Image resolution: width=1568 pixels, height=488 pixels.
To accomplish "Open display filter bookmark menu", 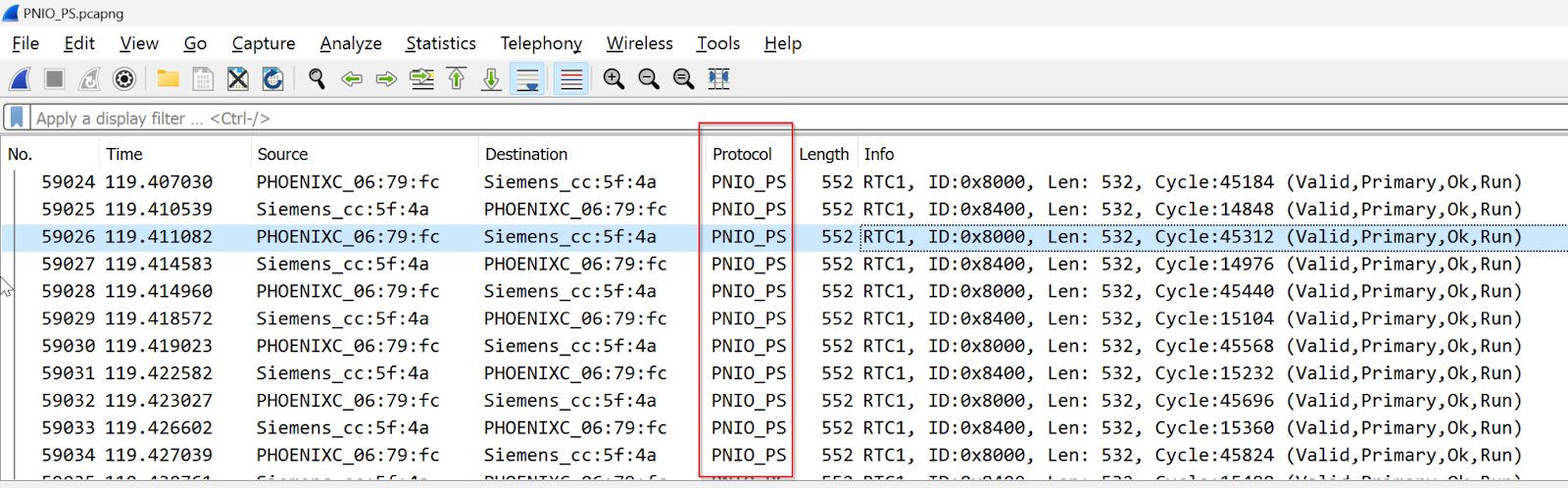I will click(x=17, y=118).
